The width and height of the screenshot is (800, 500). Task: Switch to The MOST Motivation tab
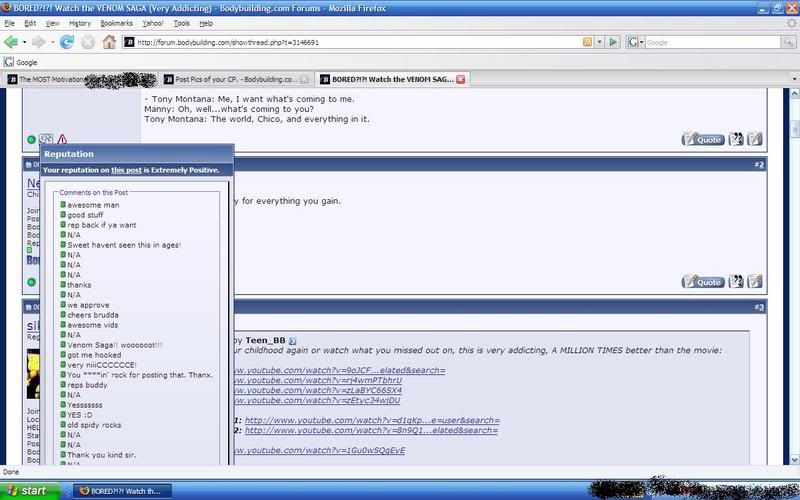pos(82,79)
